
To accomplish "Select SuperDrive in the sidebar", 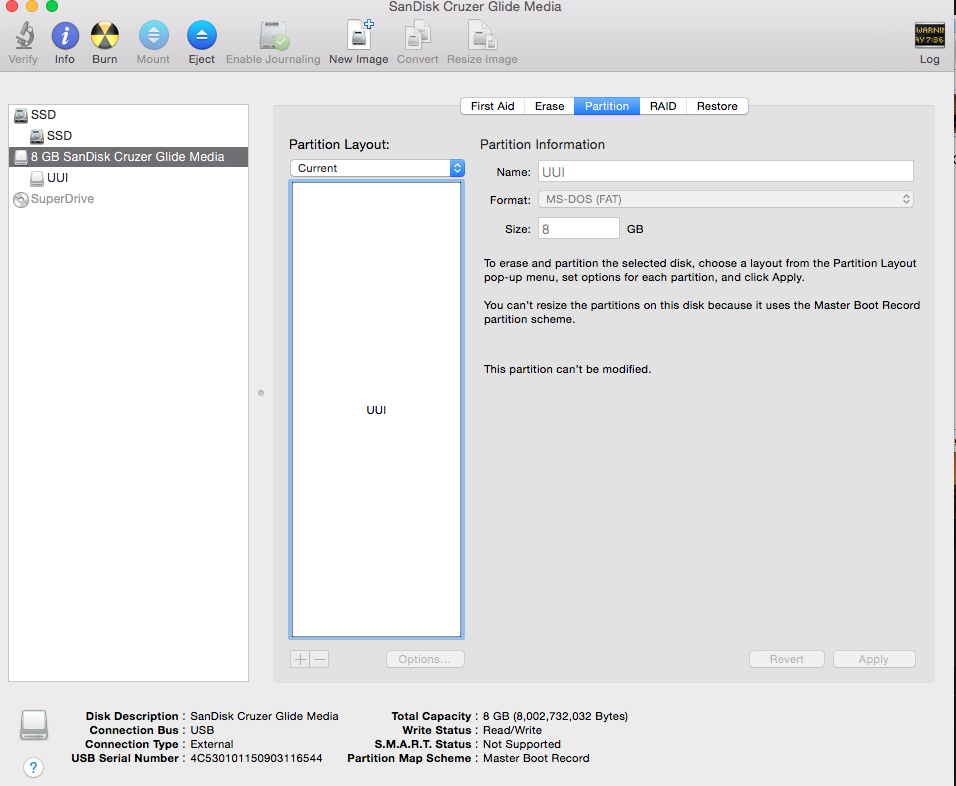I will [128, 199].
